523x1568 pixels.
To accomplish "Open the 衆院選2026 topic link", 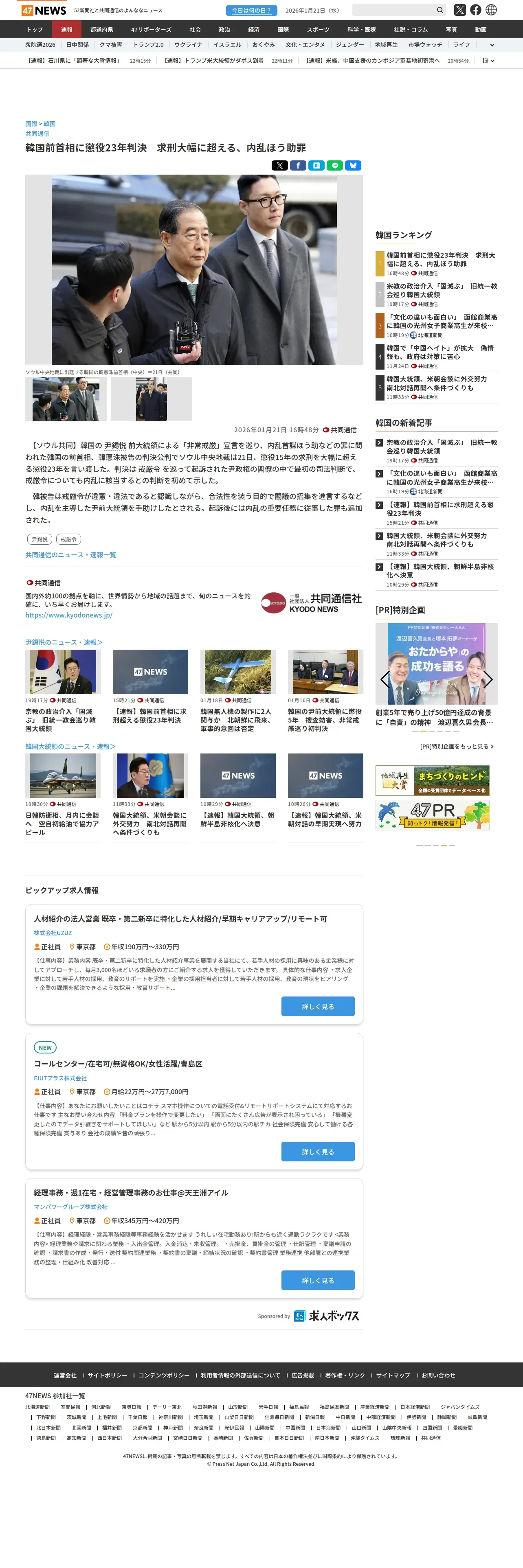I will 40,45.
